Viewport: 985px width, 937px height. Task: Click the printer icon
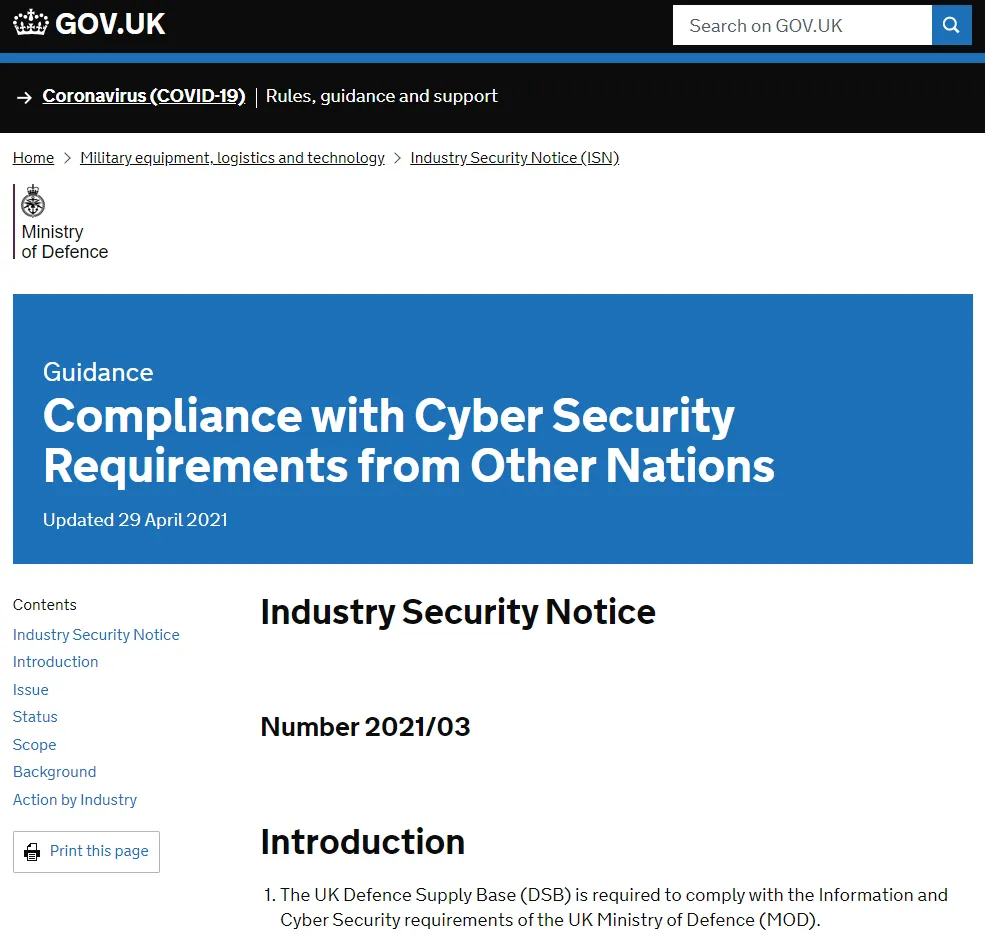coord(32,852)
